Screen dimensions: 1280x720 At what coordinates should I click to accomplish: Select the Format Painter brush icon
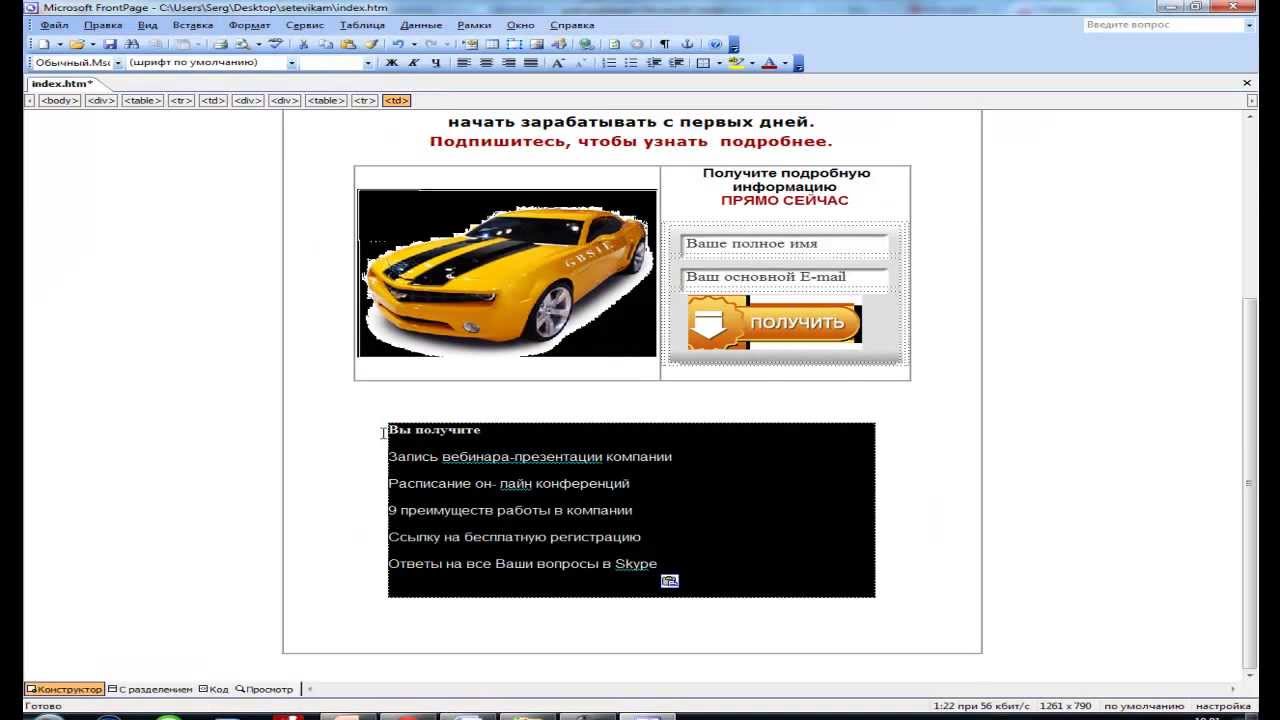click(x=371, y=44)
